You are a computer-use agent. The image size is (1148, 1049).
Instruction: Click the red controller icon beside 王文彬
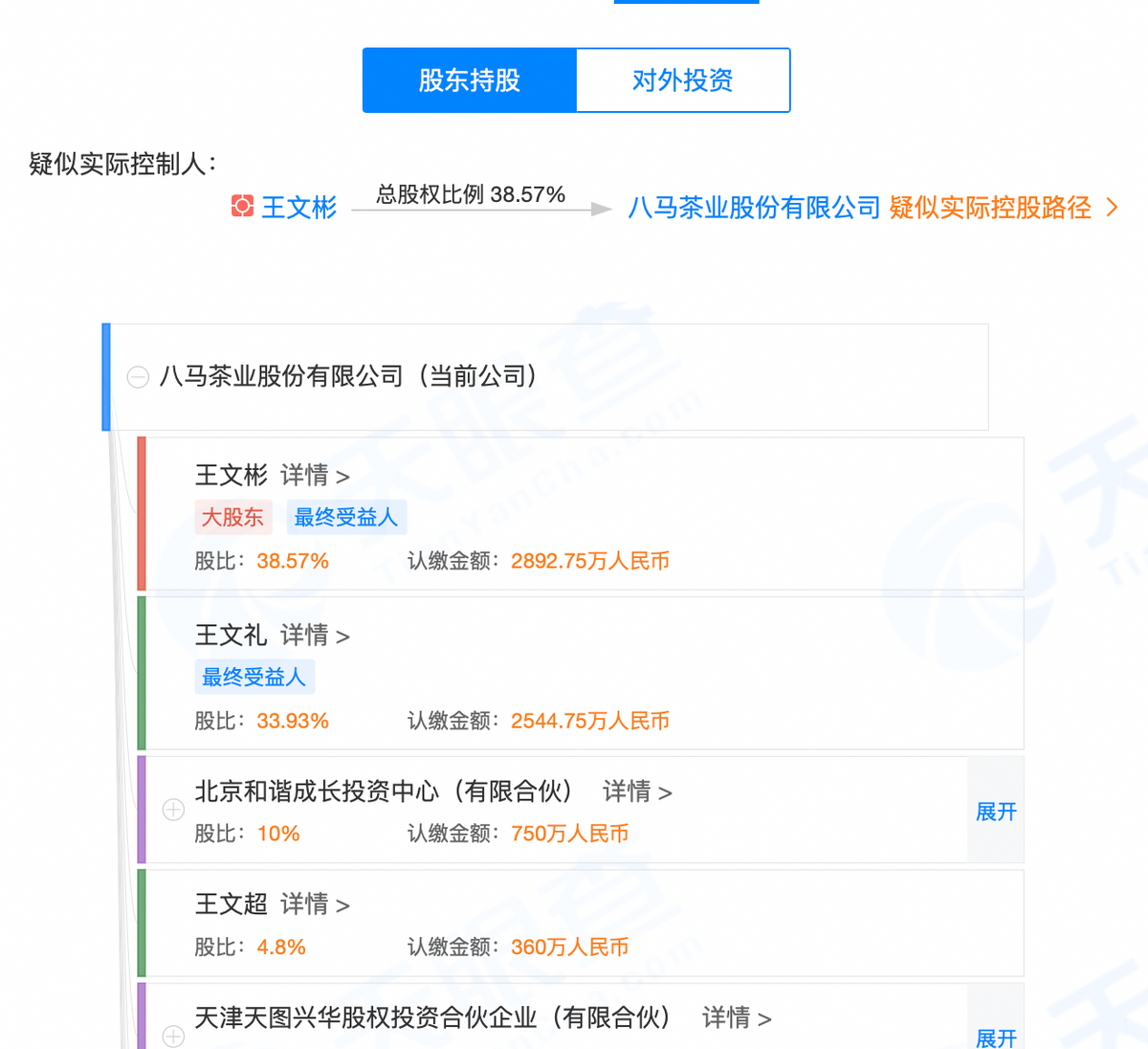(242, 207)
